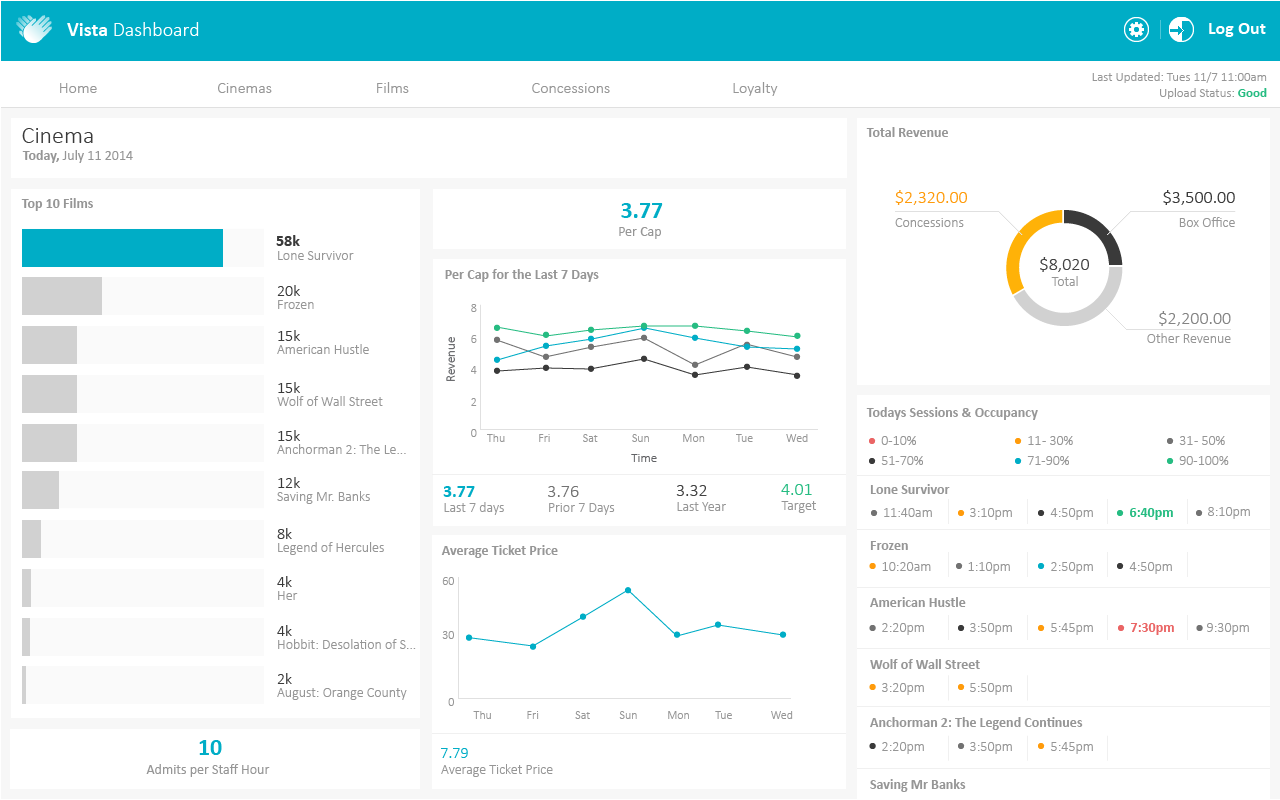Click the Upload Status Good indicator
Image resolution: width=1280 pixels, height=800 pixels.
[x=1252, y=94]
